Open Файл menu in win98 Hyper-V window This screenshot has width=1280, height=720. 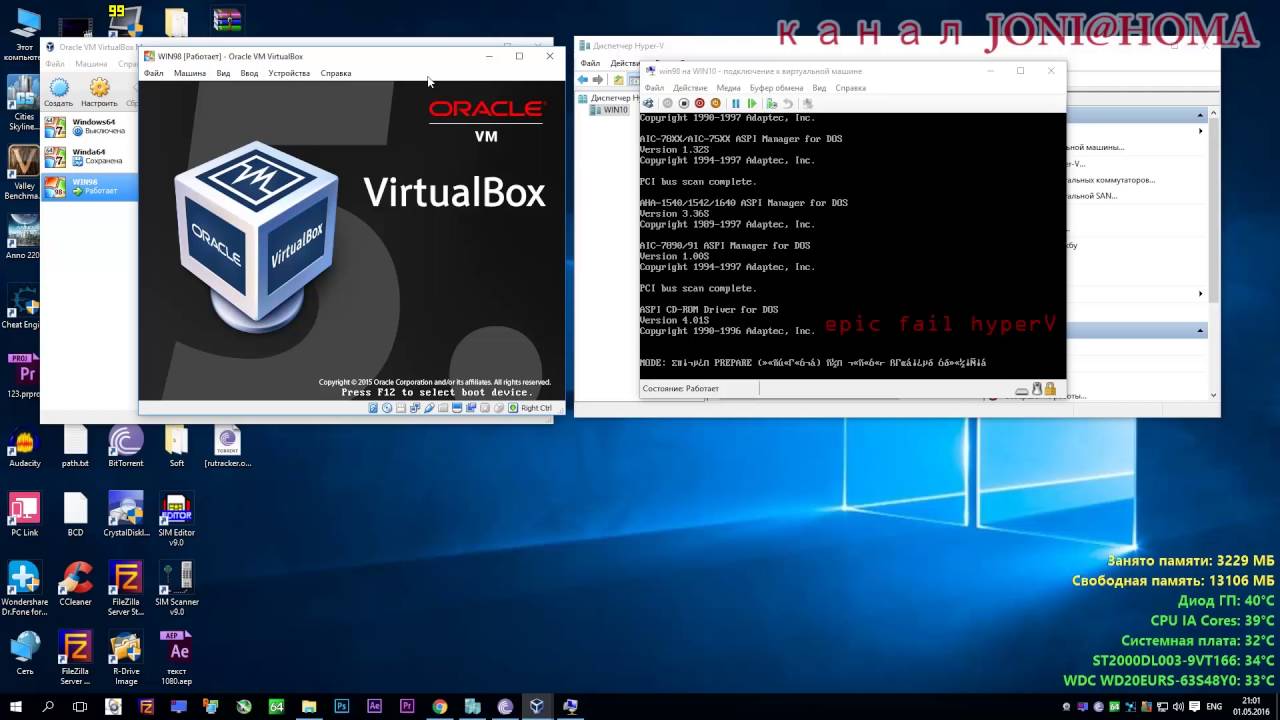point(654,88)
